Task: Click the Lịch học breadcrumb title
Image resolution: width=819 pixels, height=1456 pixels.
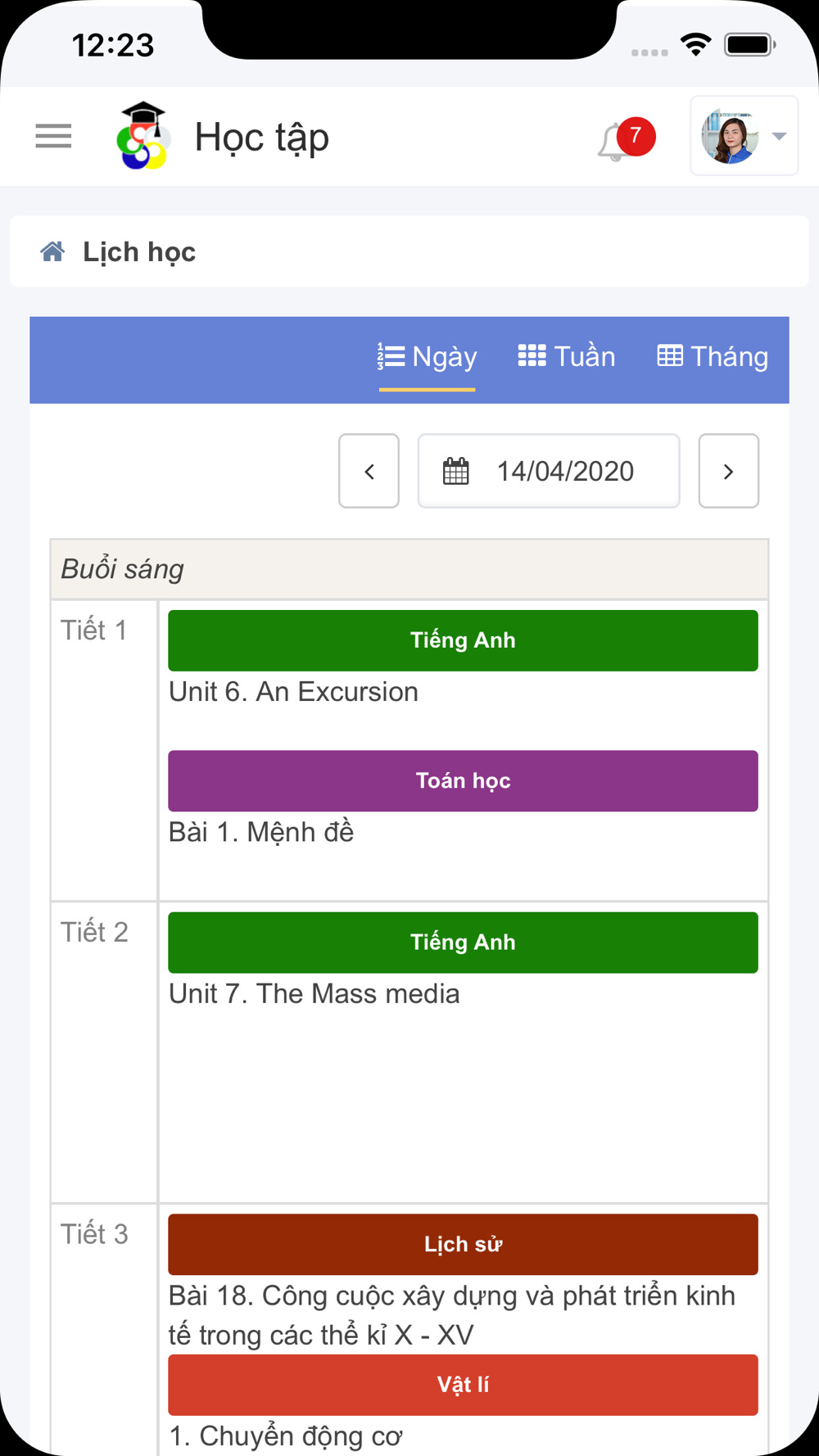Action: click(x=139, y=252)
